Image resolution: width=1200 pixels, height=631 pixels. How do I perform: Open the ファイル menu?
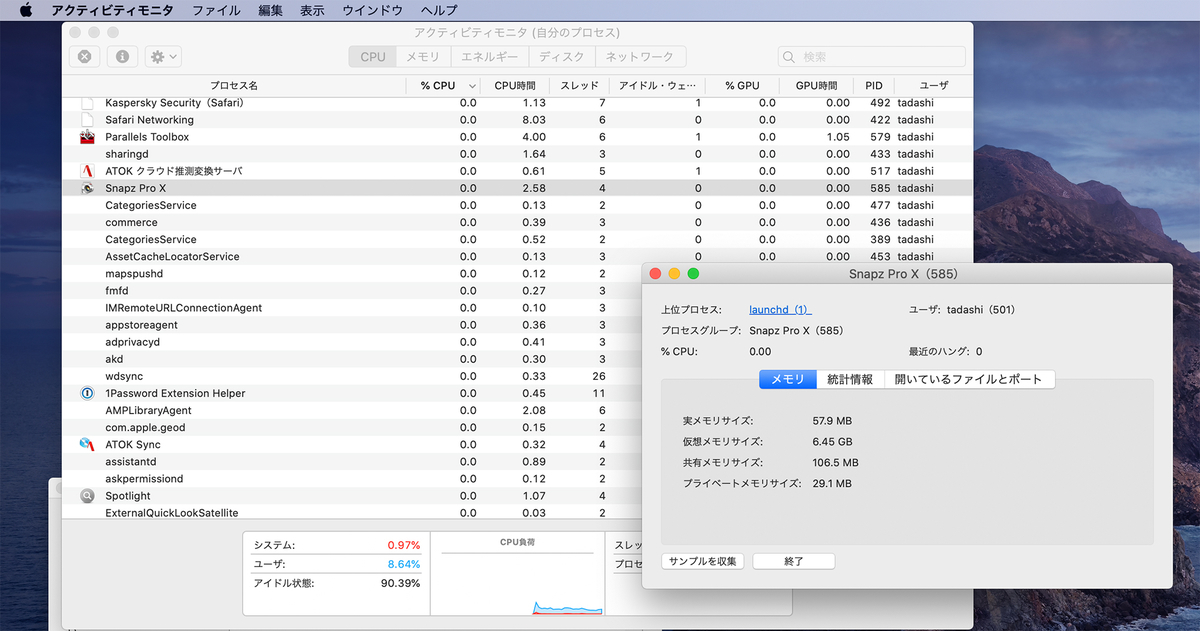click(216, 10)
